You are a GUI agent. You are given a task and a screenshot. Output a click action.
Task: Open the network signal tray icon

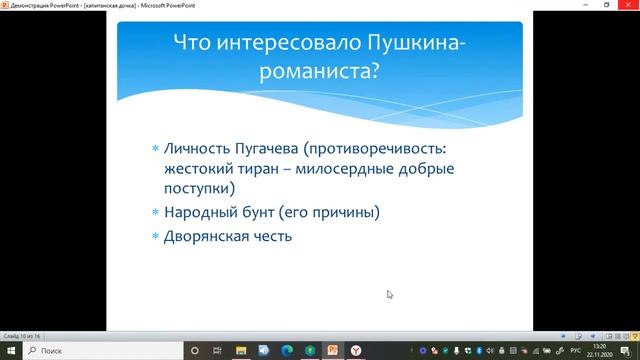[536, 351]
